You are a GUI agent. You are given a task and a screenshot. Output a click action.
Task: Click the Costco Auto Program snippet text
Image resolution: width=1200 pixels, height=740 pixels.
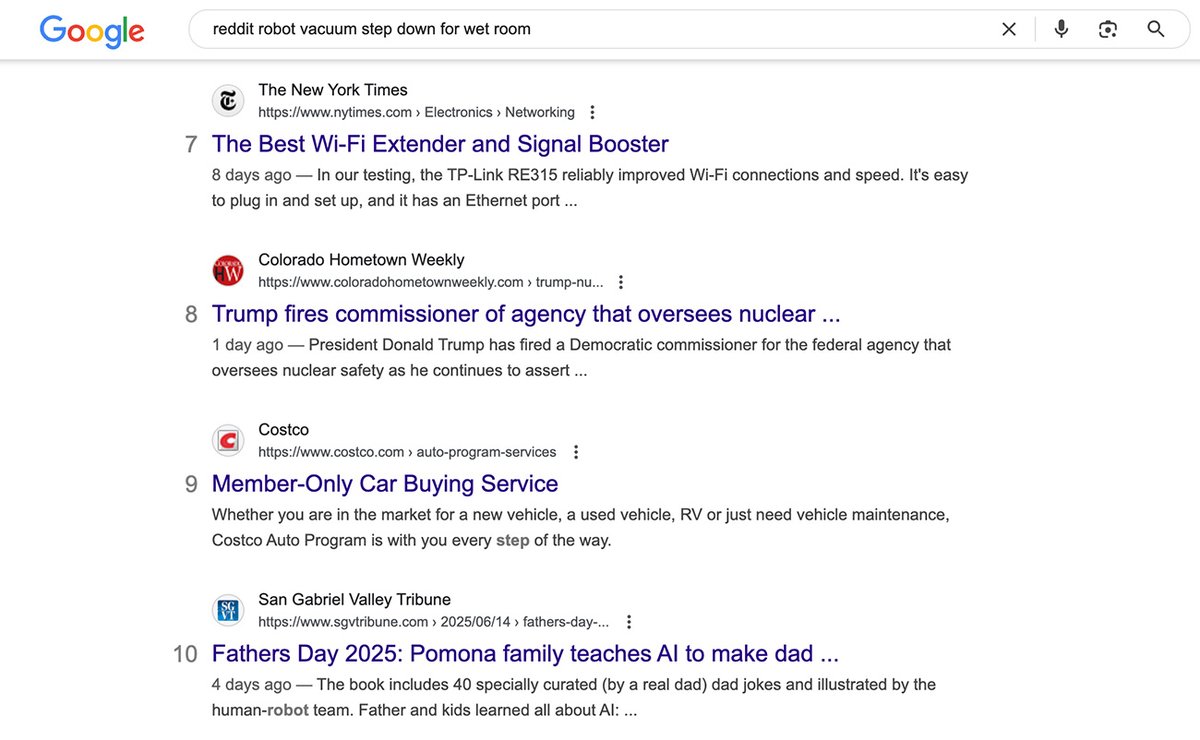[580, 528]
